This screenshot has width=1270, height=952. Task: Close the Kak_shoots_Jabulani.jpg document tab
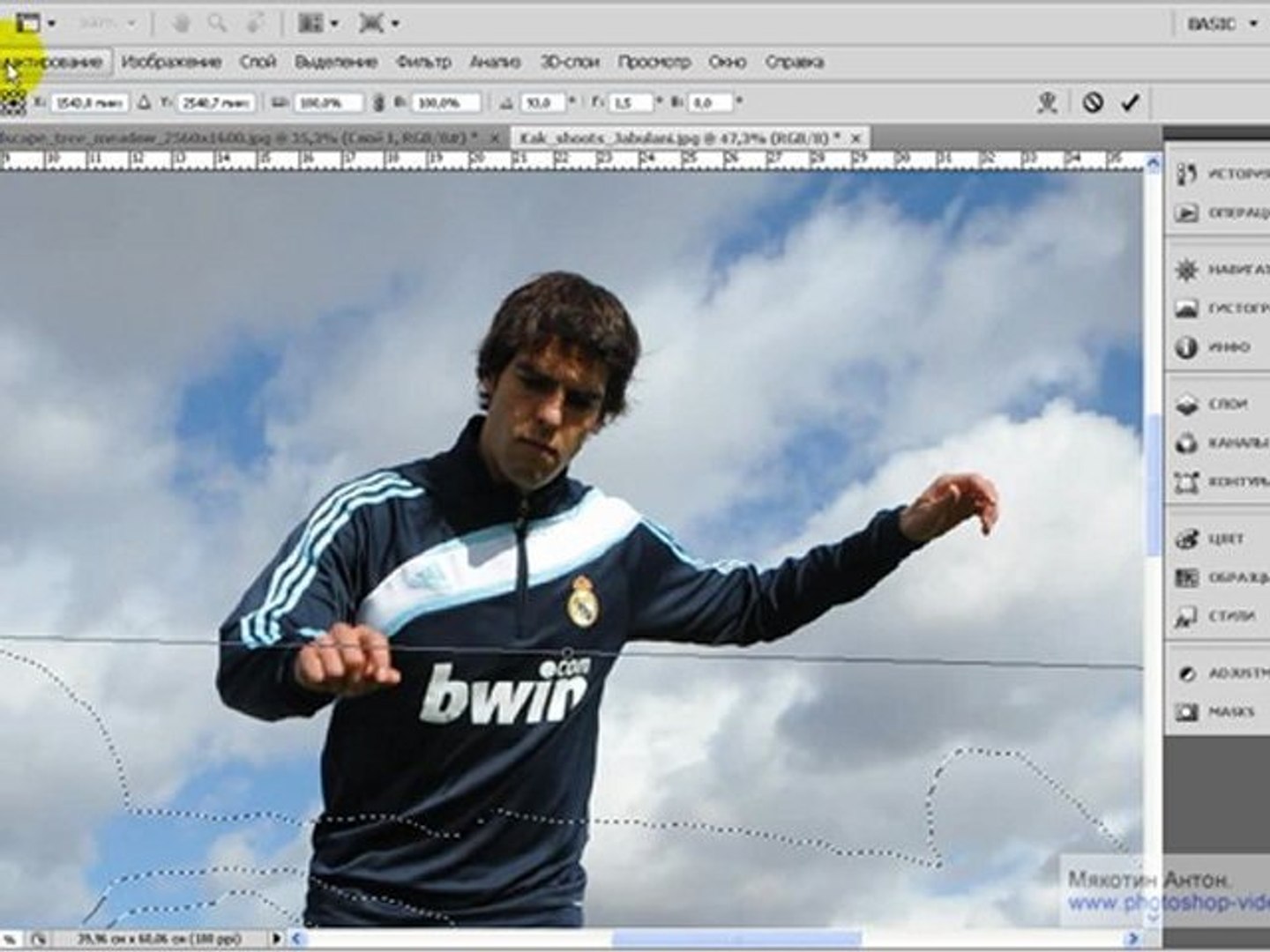tap(856, 138)
